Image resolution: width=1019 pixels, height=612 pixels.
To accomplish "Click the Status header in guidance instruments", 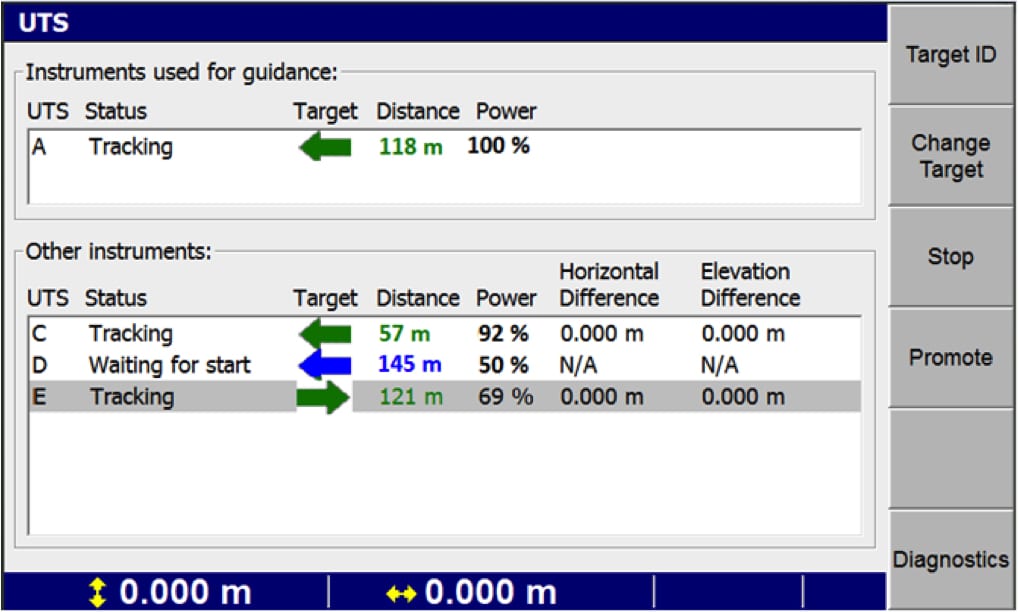I will [116, 111].
